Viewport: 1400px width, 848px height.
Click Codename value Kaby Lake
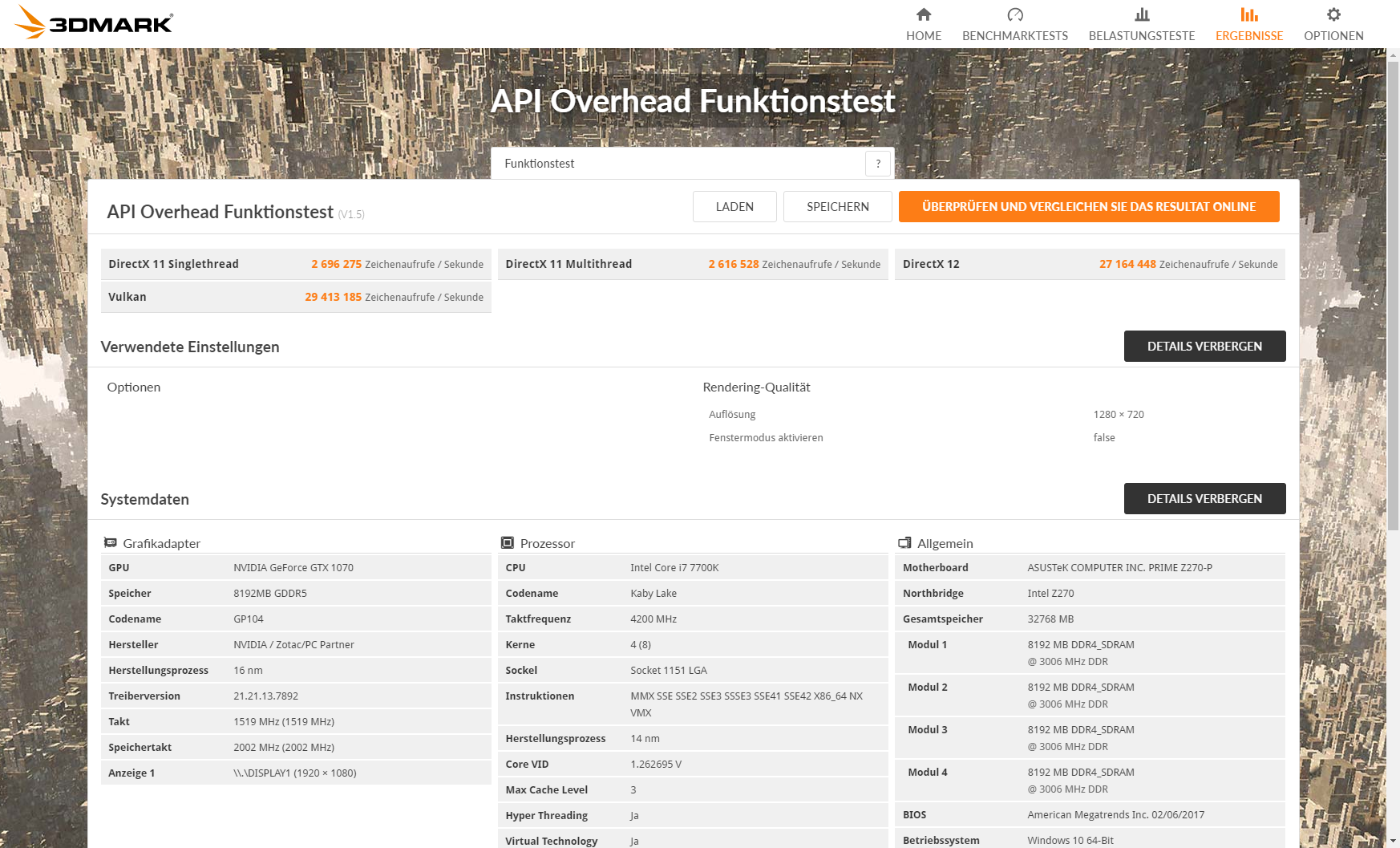[653, 594]
